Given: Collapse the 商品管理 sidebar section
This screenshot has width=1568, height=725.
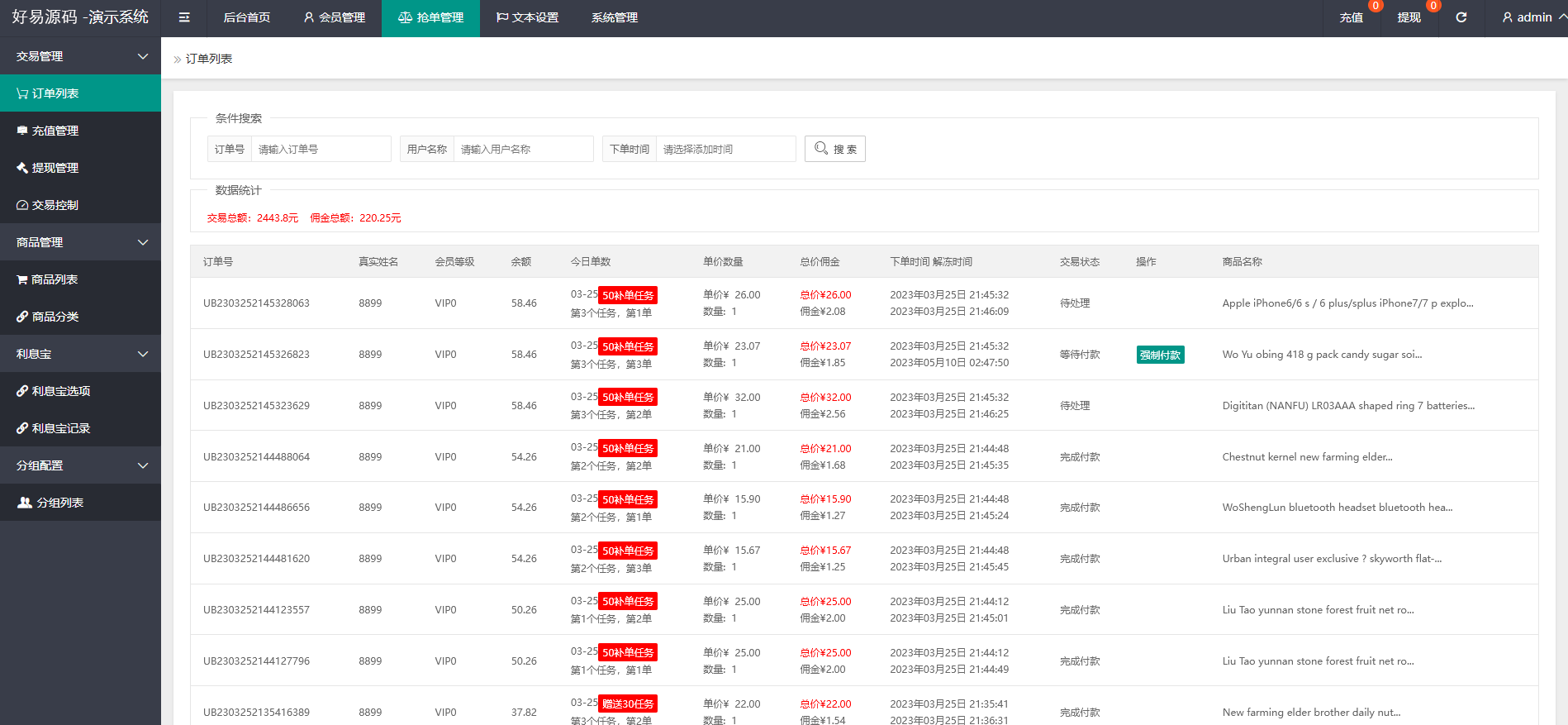Looking at the screenshot, I should coord(142,242).
